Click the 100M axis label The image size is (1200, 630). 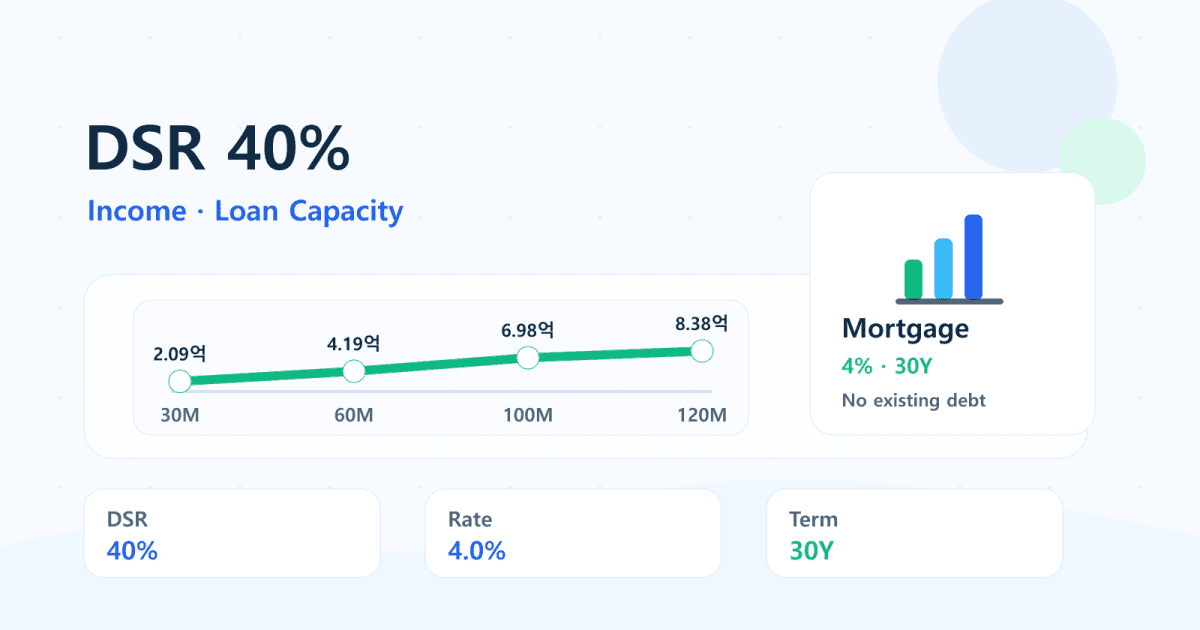tap(528, 414)
